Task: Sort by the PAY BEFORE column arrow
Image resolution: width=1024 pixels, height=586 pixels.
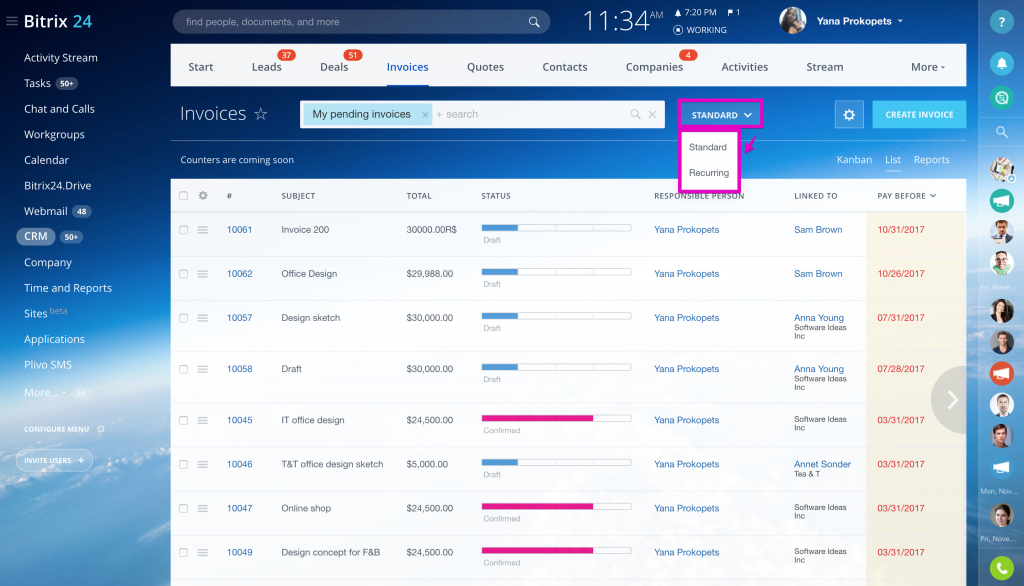Action: tap(933, 196)
